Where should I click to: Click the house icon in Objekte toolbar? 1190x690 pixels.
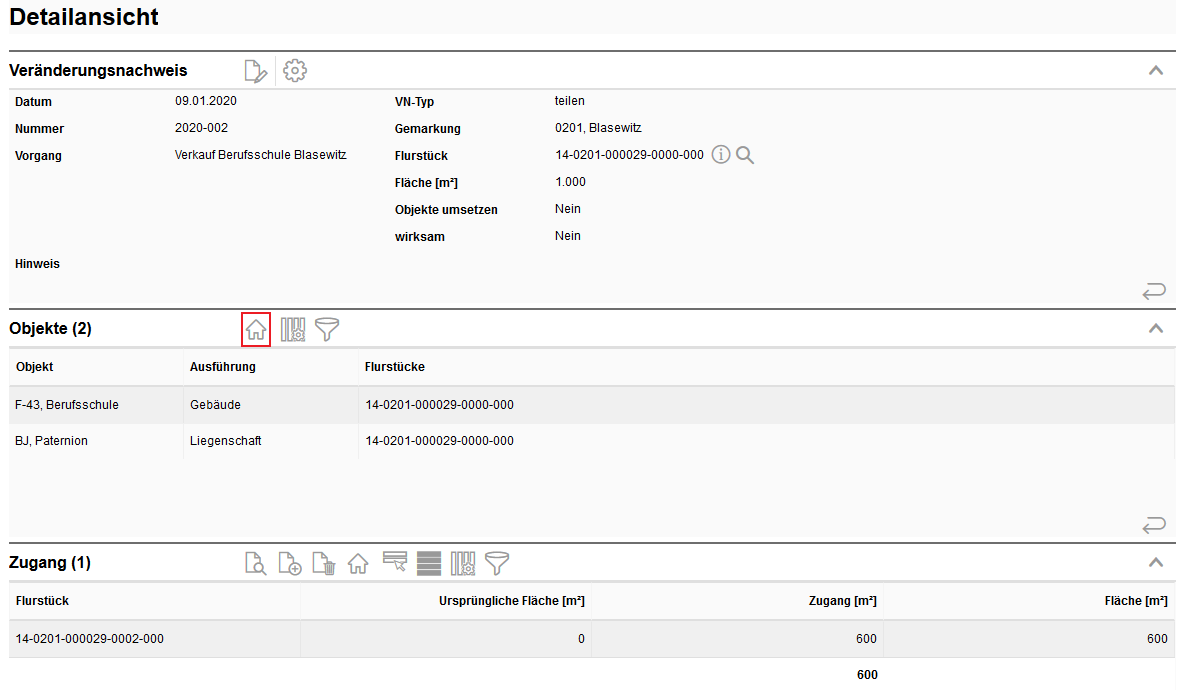[x=256, y=329]
